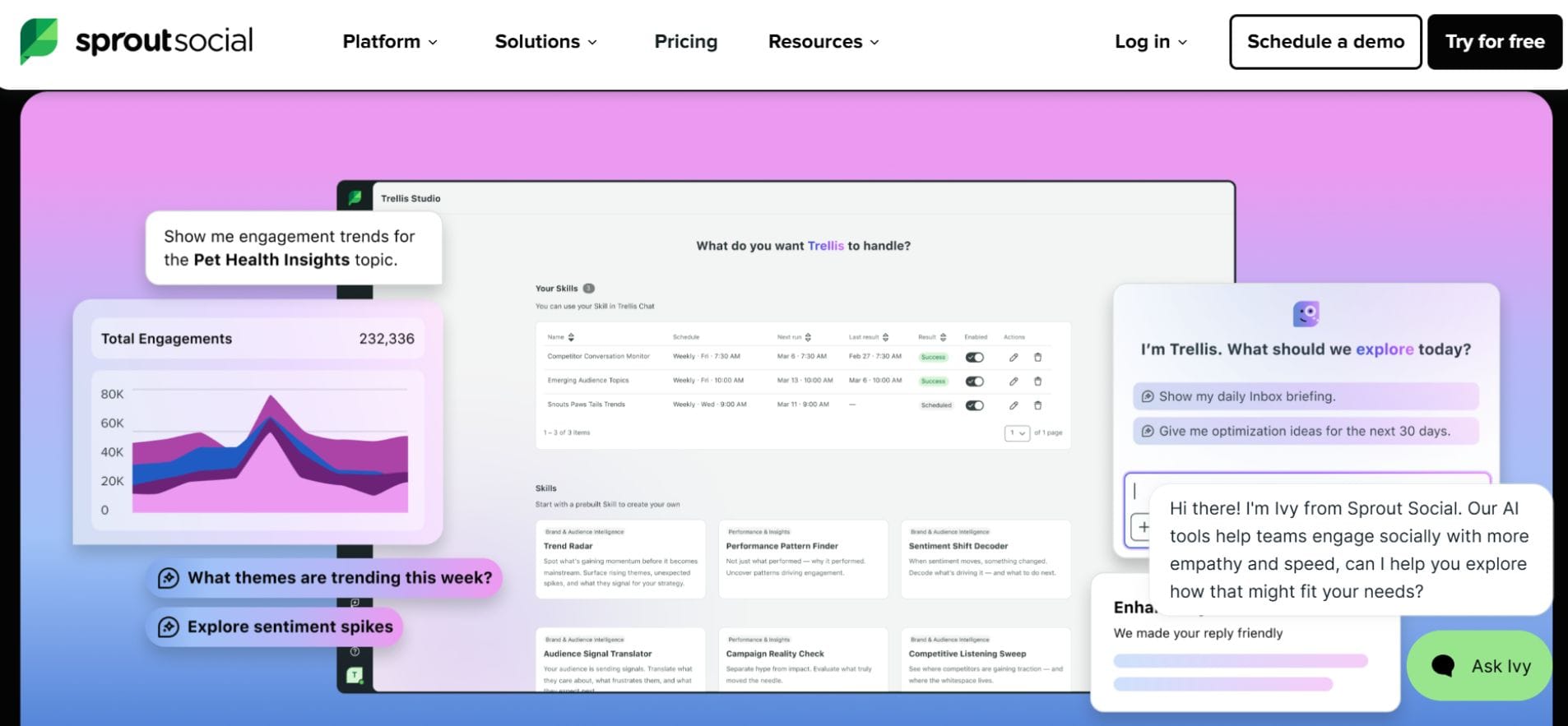Sort skills table by Name
Image resolution: width=1568 pixels, height=726 pixels.
click(x=571, y=337)
